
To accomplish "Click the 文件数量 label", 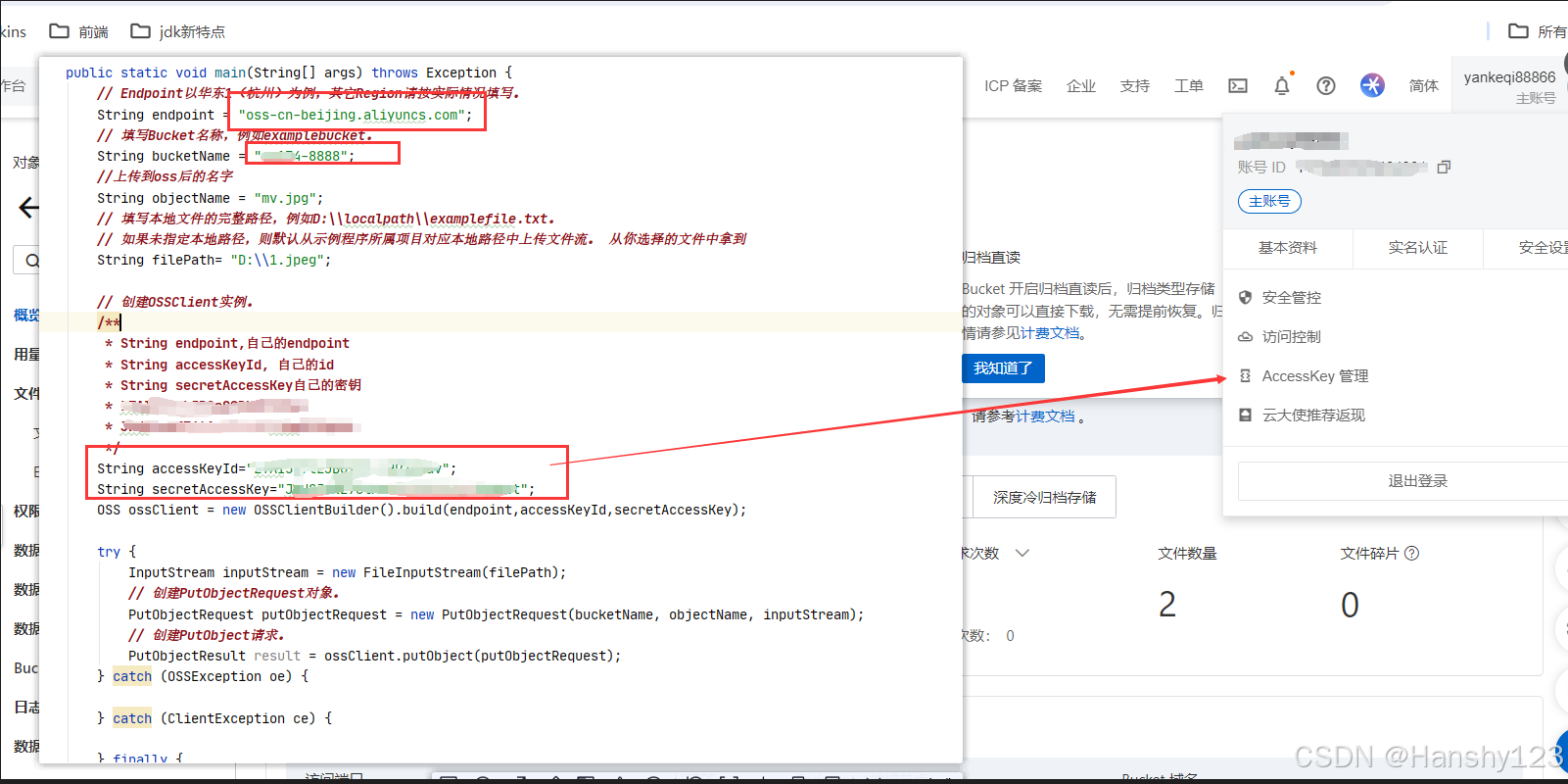I will [x=1187, y=553].
